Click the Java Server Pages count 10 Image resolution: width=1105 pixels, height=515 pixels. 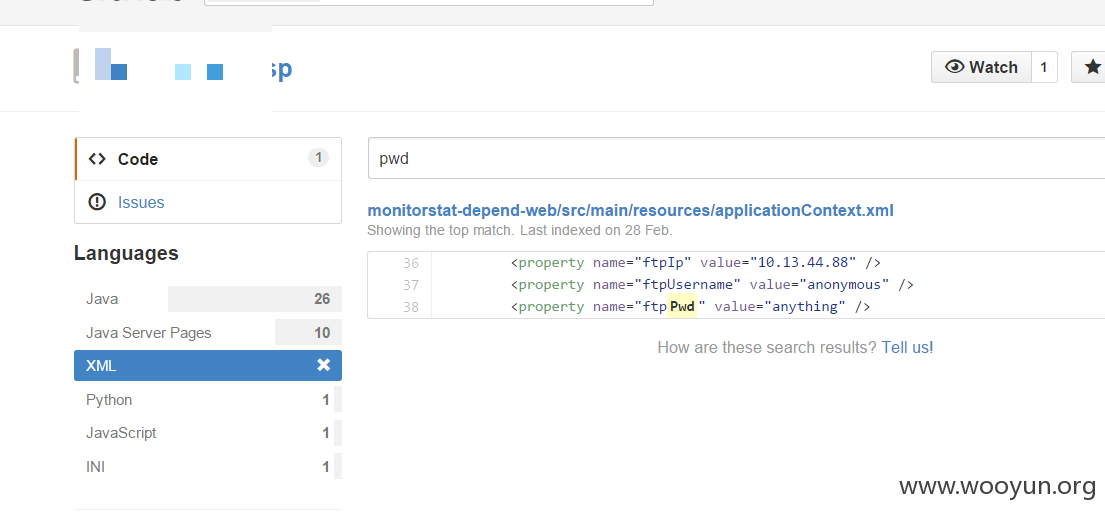(322, 333)
